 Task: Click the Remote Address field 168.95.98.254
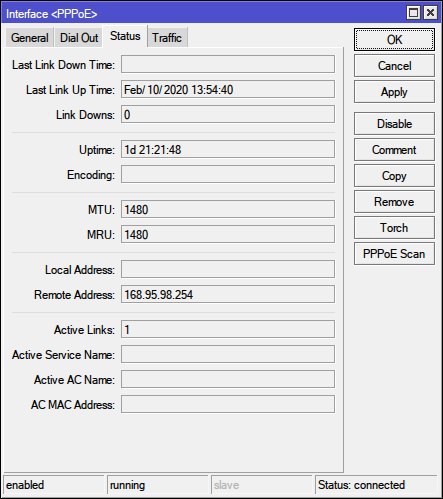coord(228,294)
